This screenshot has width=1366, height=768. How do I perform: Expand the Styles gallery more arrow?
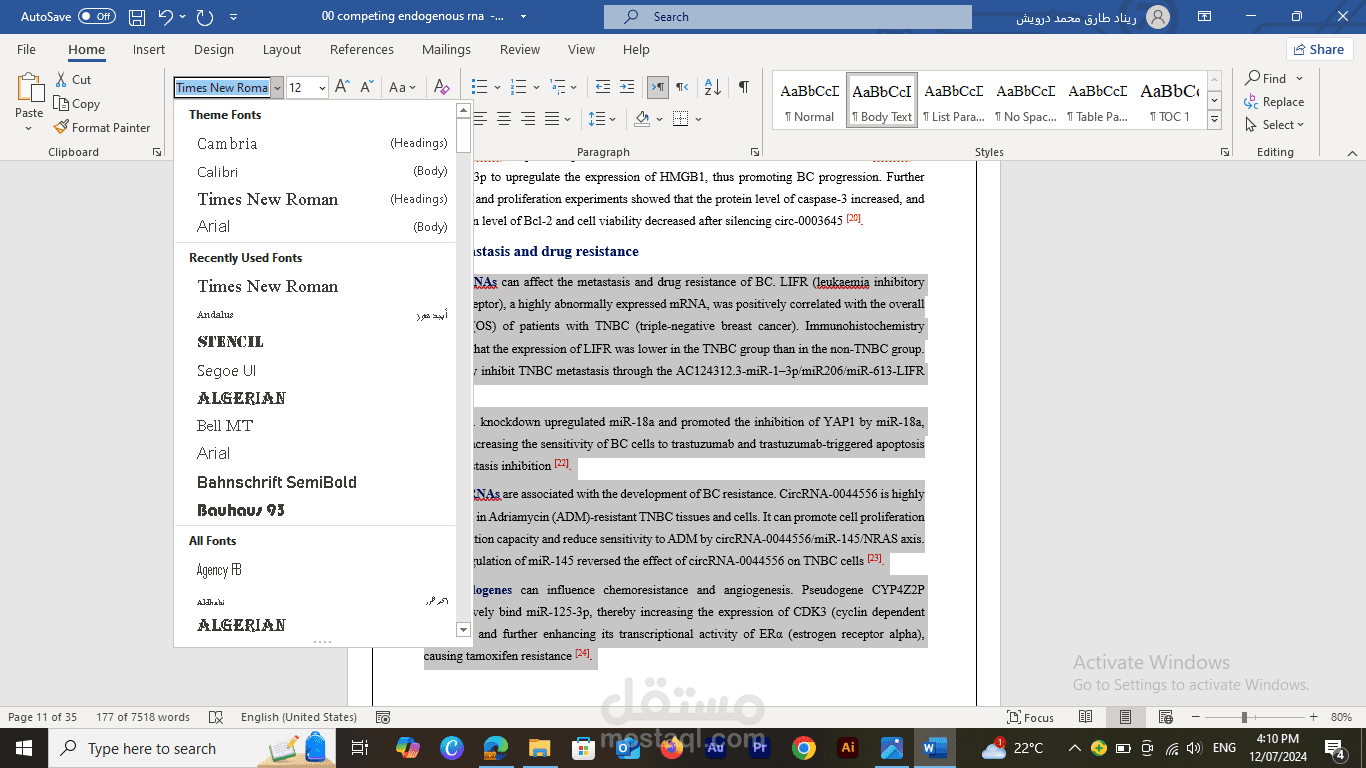[x=1214, y=120]
